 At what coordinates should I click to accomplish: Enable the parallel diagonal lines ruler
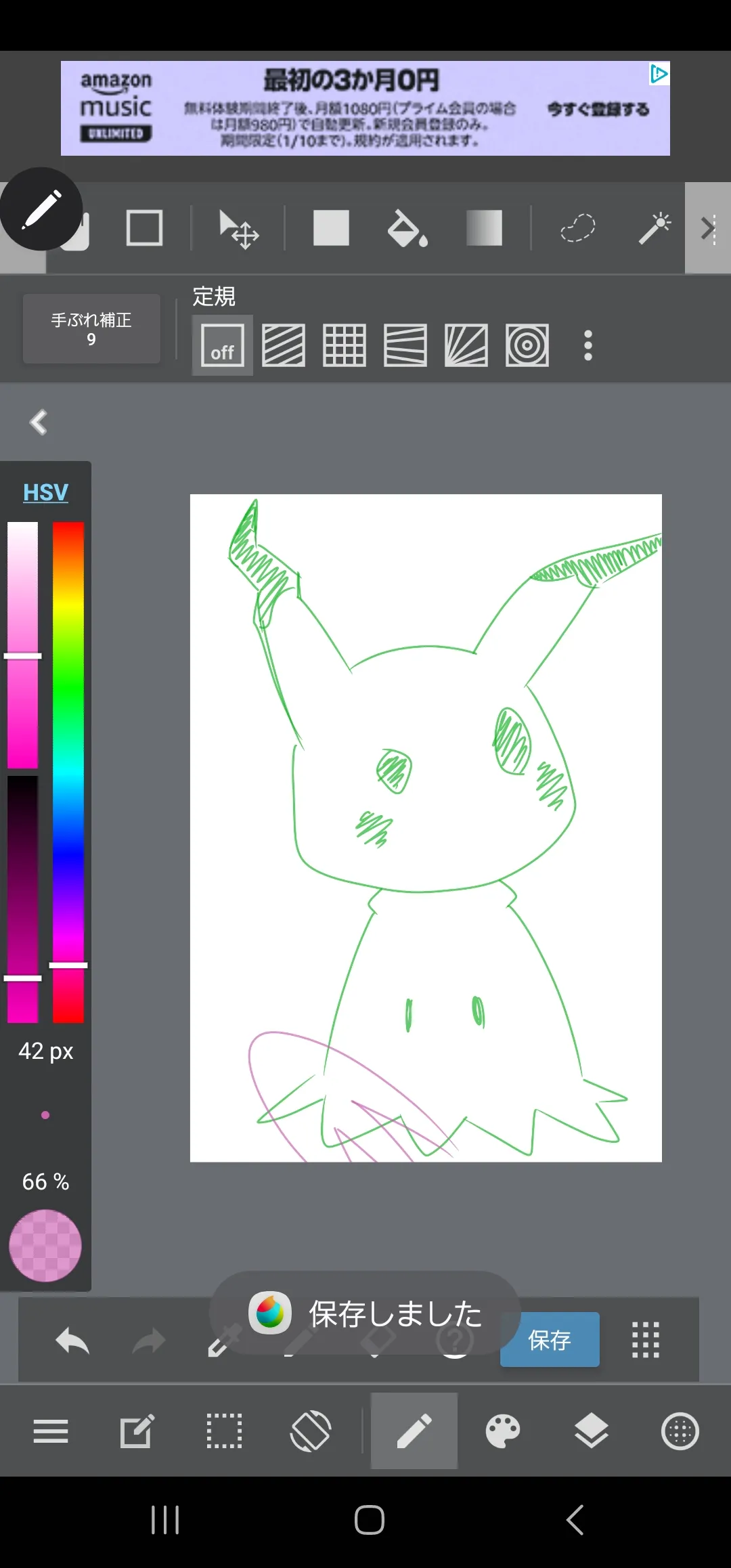[284, 345]
